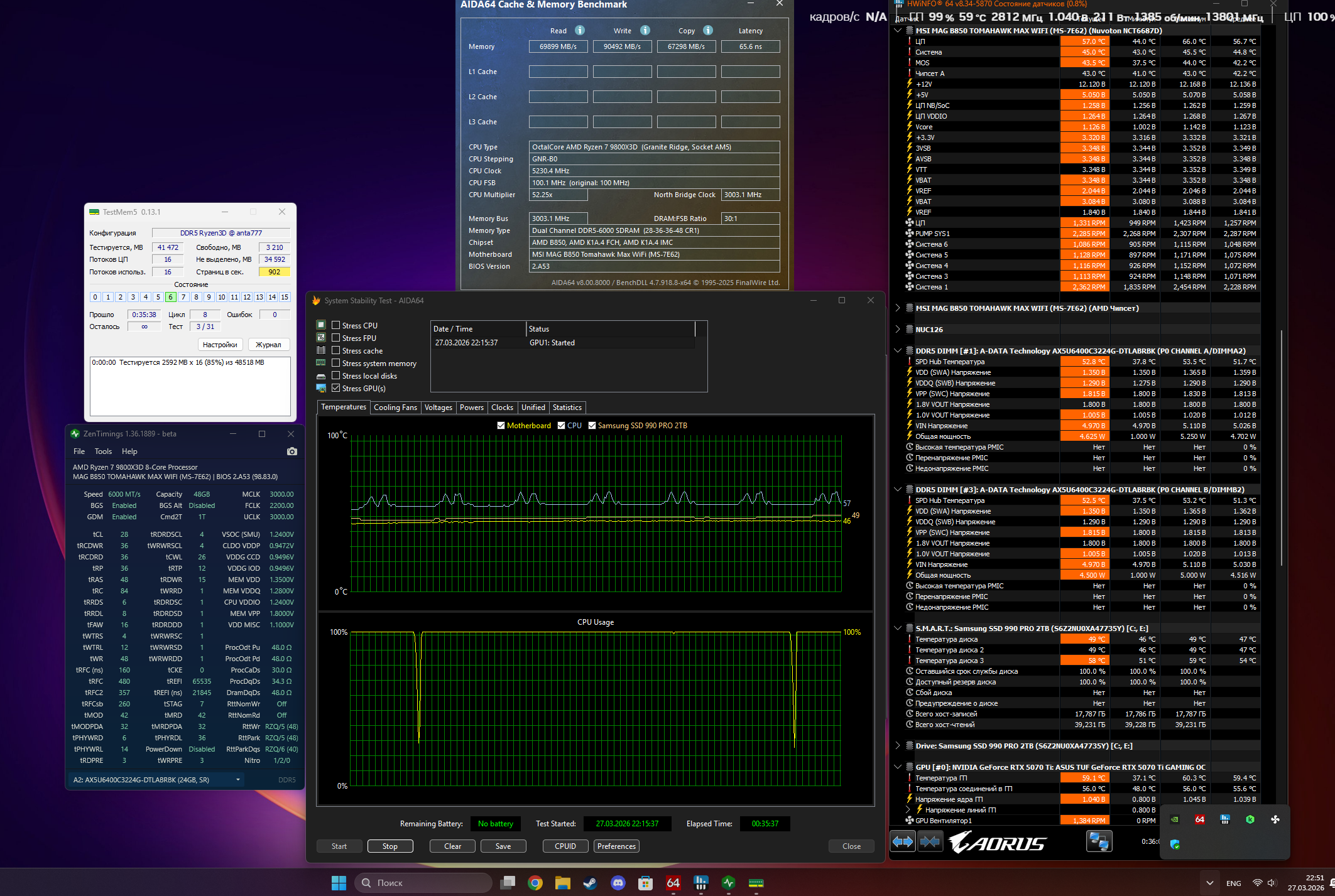Open Steam from the taskbar

590,883
